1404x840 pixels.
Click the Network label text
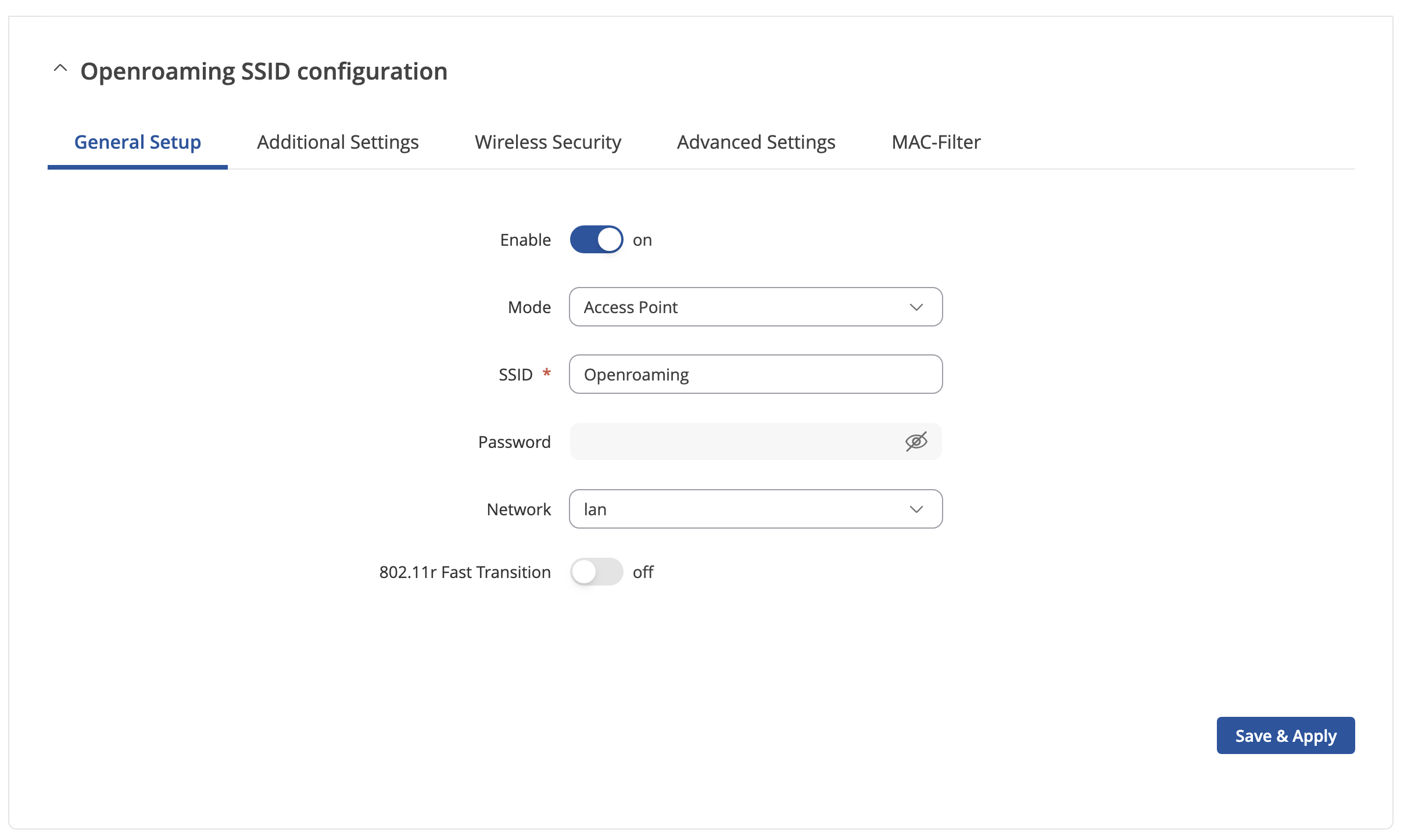pos(519,509)
